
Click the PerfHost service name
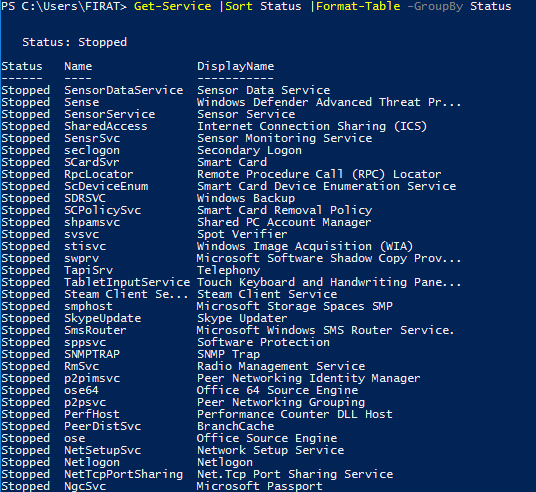point(92,414)
